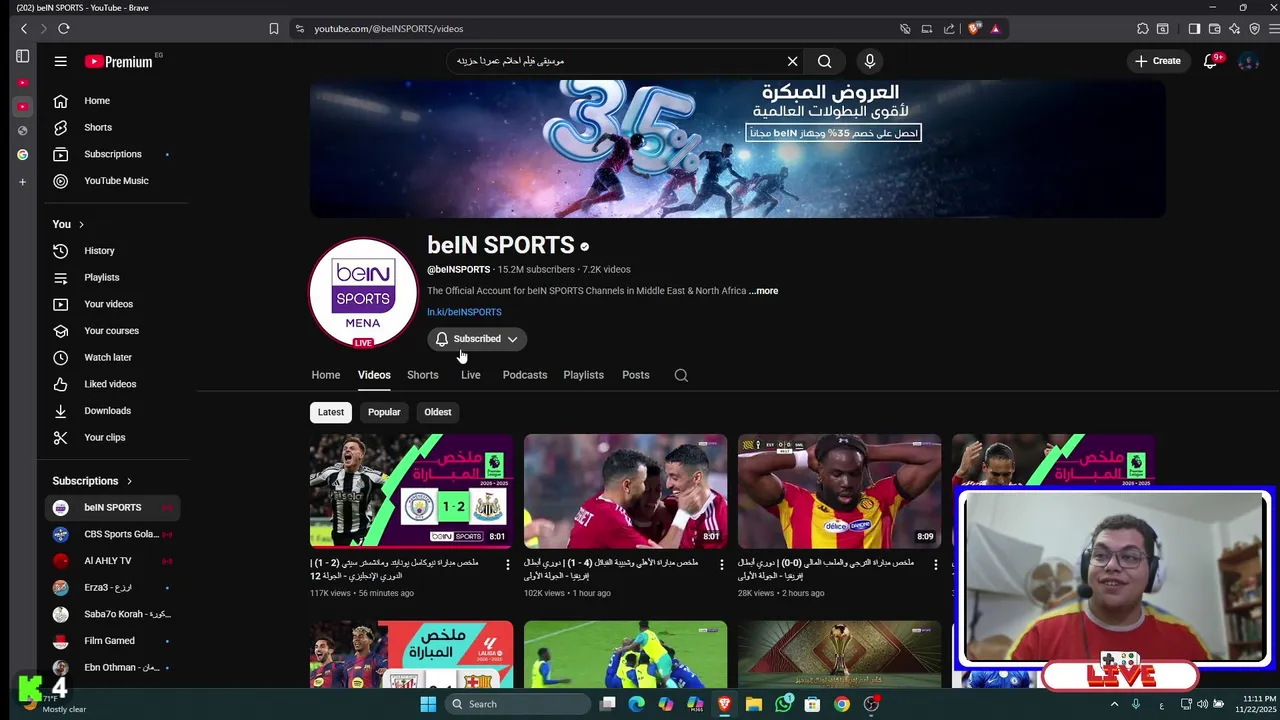
Task: Start voice search with the microphone icon
Action: coord(869,61)
